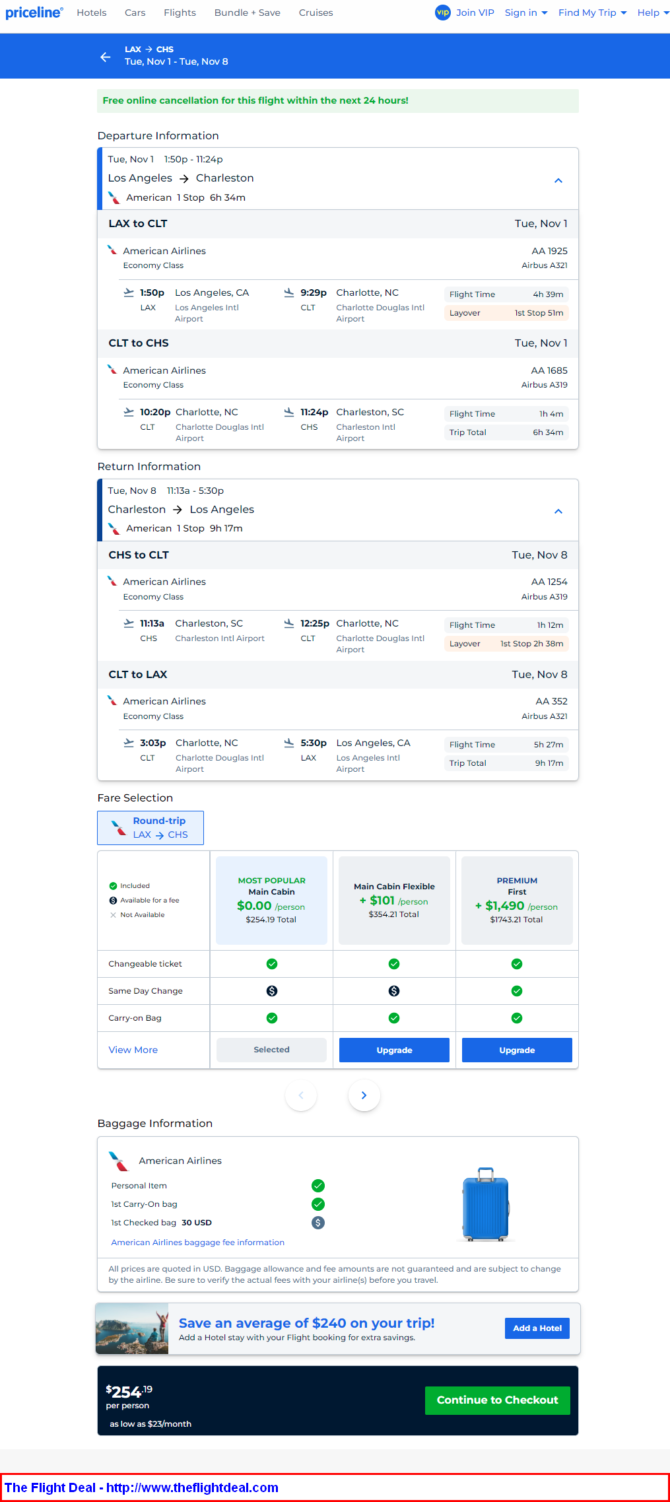Click the Flight Deal footer link
The width and height of the screenshot is (670, 1502).
tap(141, 1488)
